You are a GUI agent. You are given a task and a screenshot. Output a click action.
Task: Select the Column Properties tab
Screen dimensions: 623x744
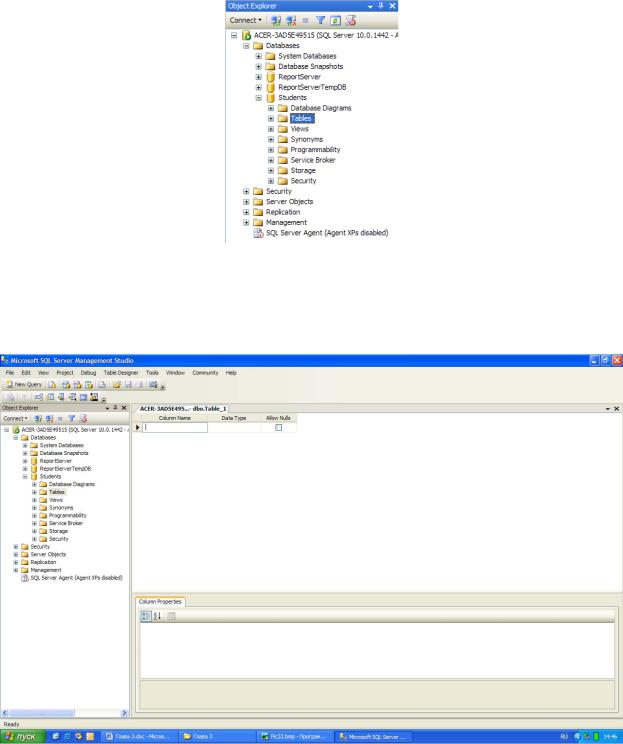[x=160, y=602]
